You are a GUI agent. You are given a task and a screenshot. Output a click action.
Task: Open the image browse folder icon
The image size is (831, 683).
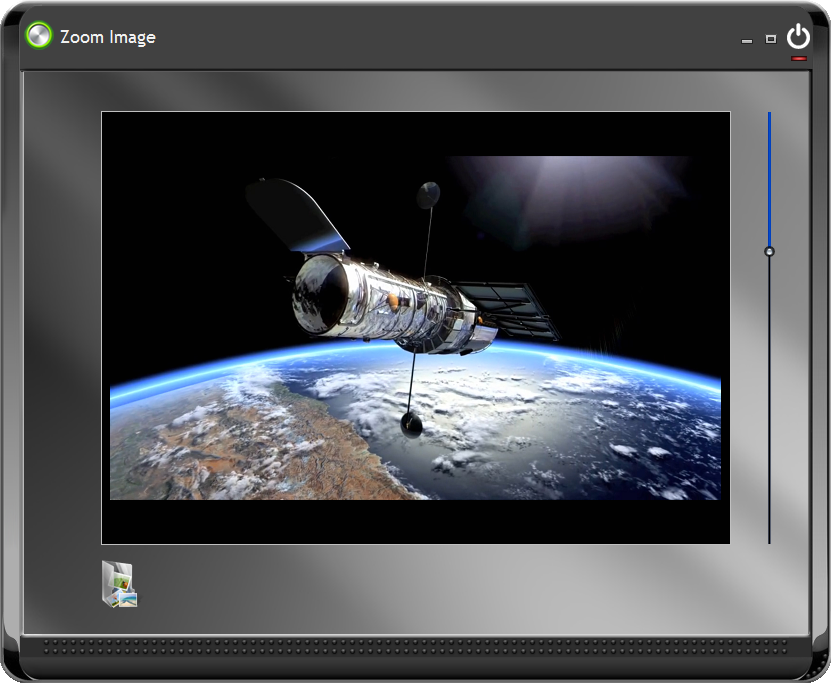(x=120, y=584)
